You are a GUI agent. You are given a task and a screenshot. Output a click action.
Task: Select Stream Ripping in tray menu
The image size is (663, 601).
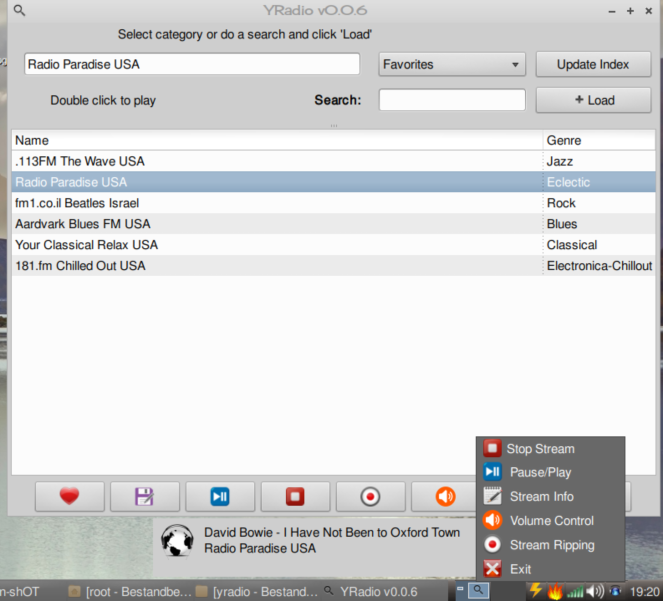tap(550, 545)
